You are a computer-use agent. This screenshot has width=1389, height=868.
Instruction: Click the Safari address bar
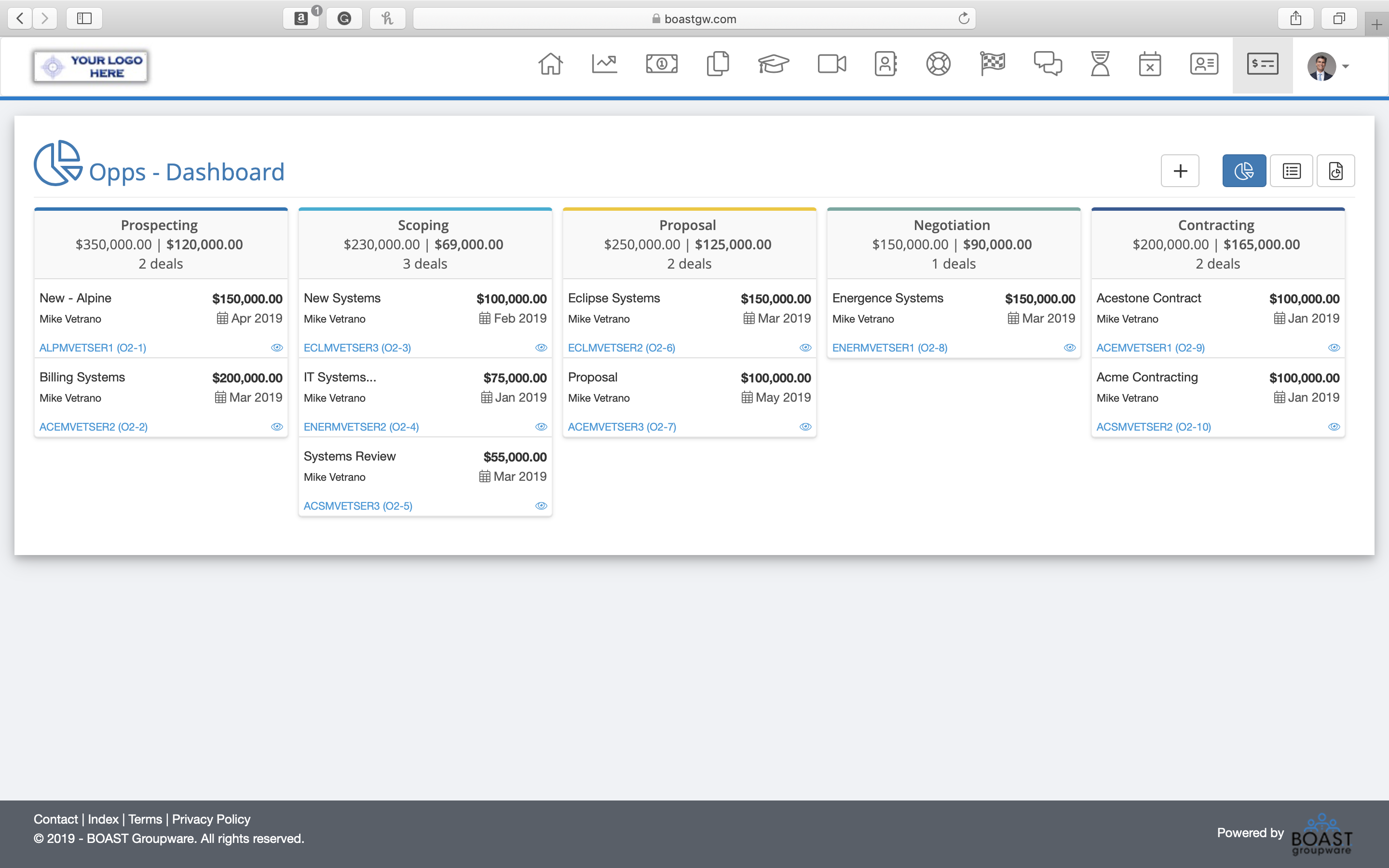[x=694, y=19]
